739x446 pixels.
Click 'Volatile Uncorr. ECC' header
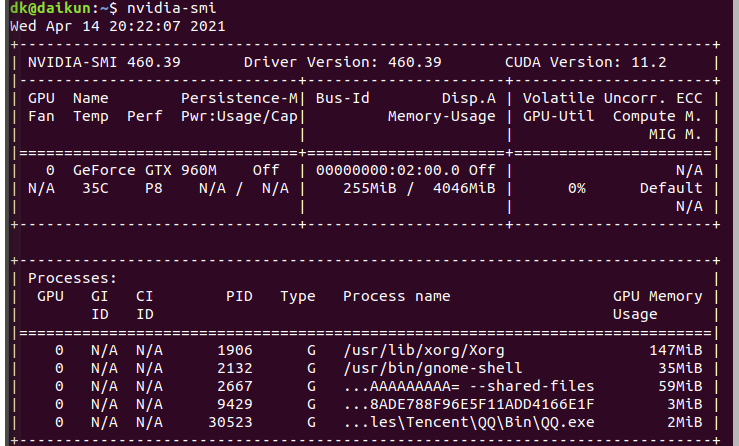(x=613, y=98)
